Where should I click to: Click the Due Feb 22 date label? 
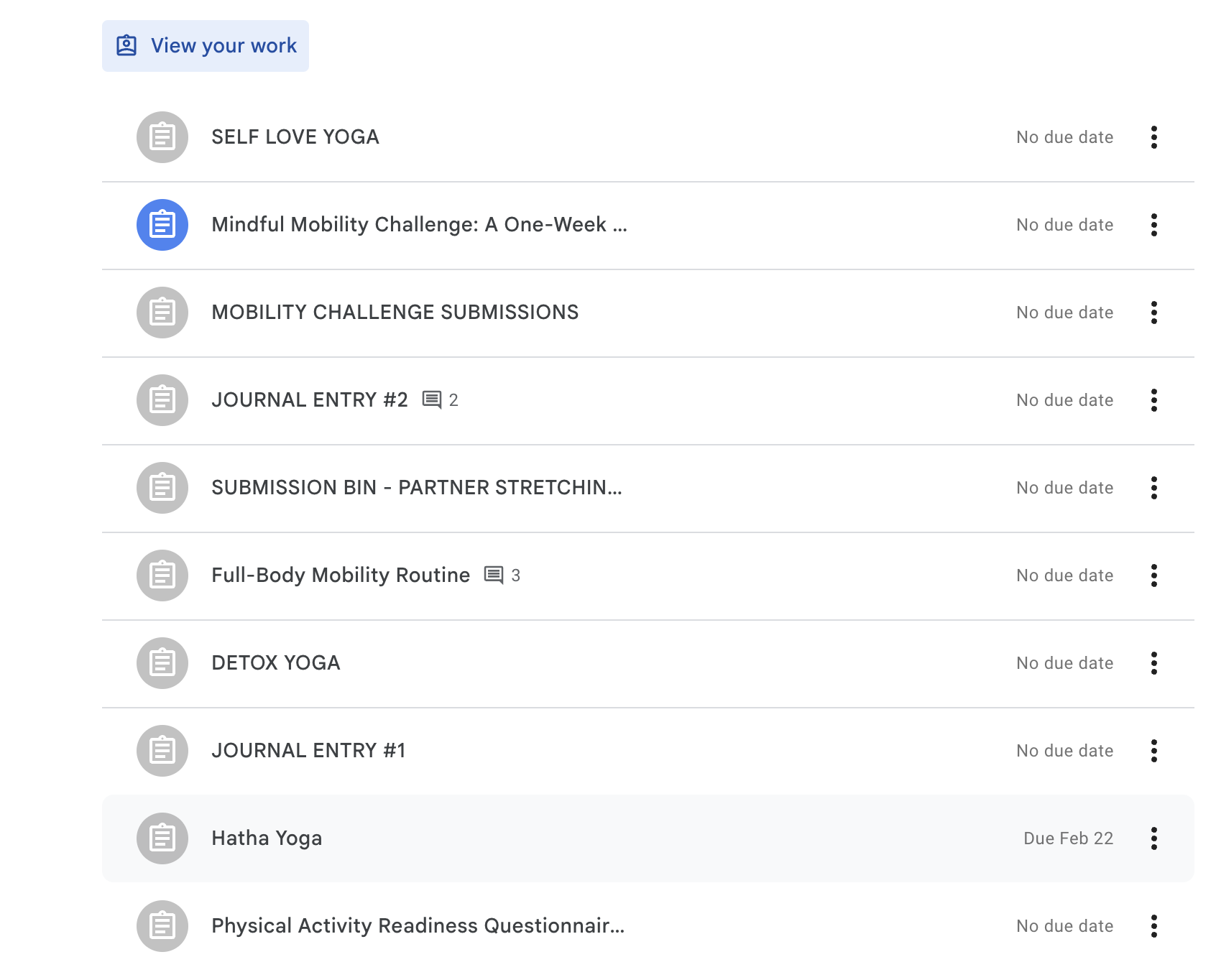click(1068, 838)
